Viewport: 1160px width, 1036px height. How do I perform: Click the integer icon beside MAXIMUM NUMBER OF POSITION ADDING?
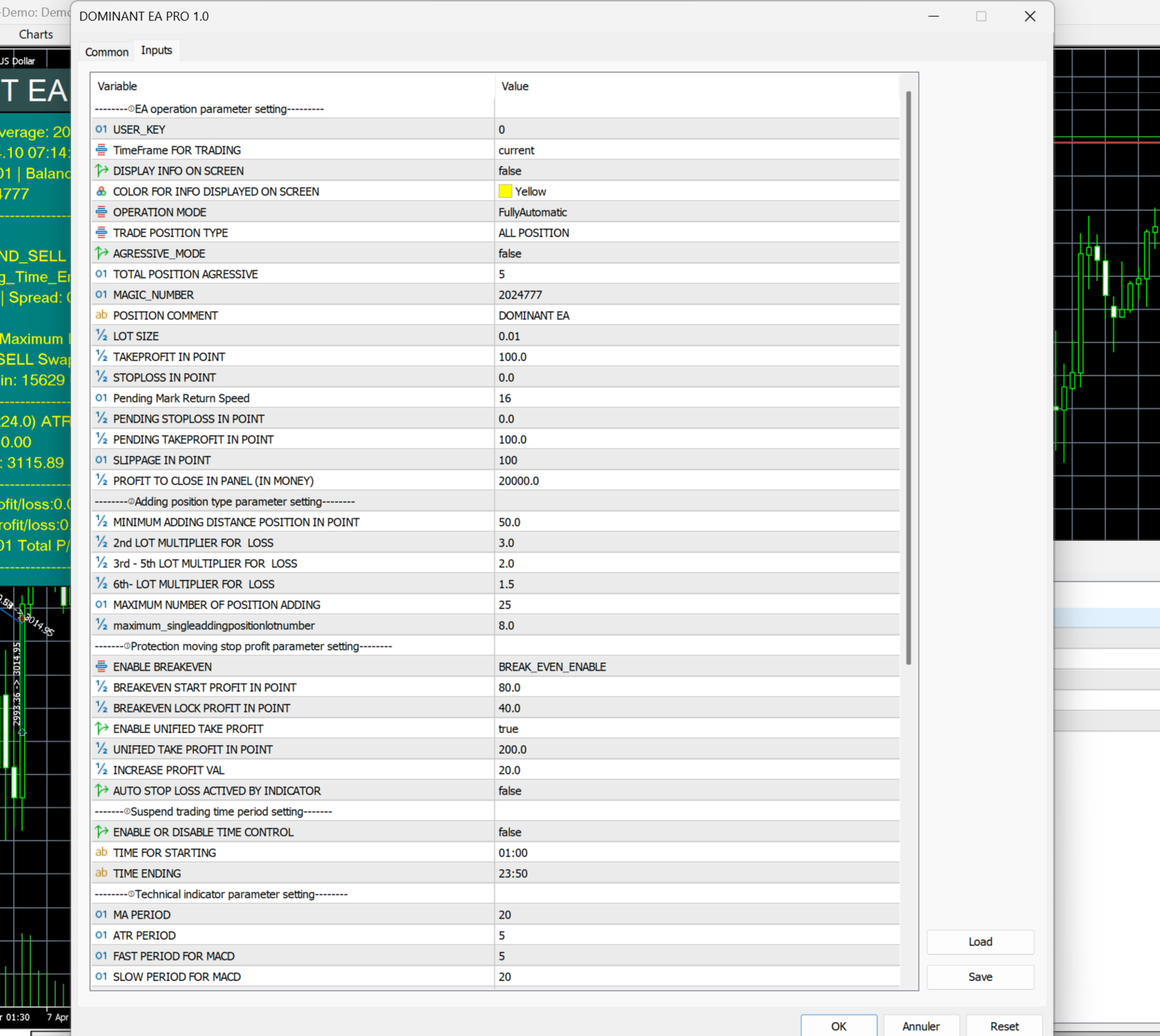[101, 605]
